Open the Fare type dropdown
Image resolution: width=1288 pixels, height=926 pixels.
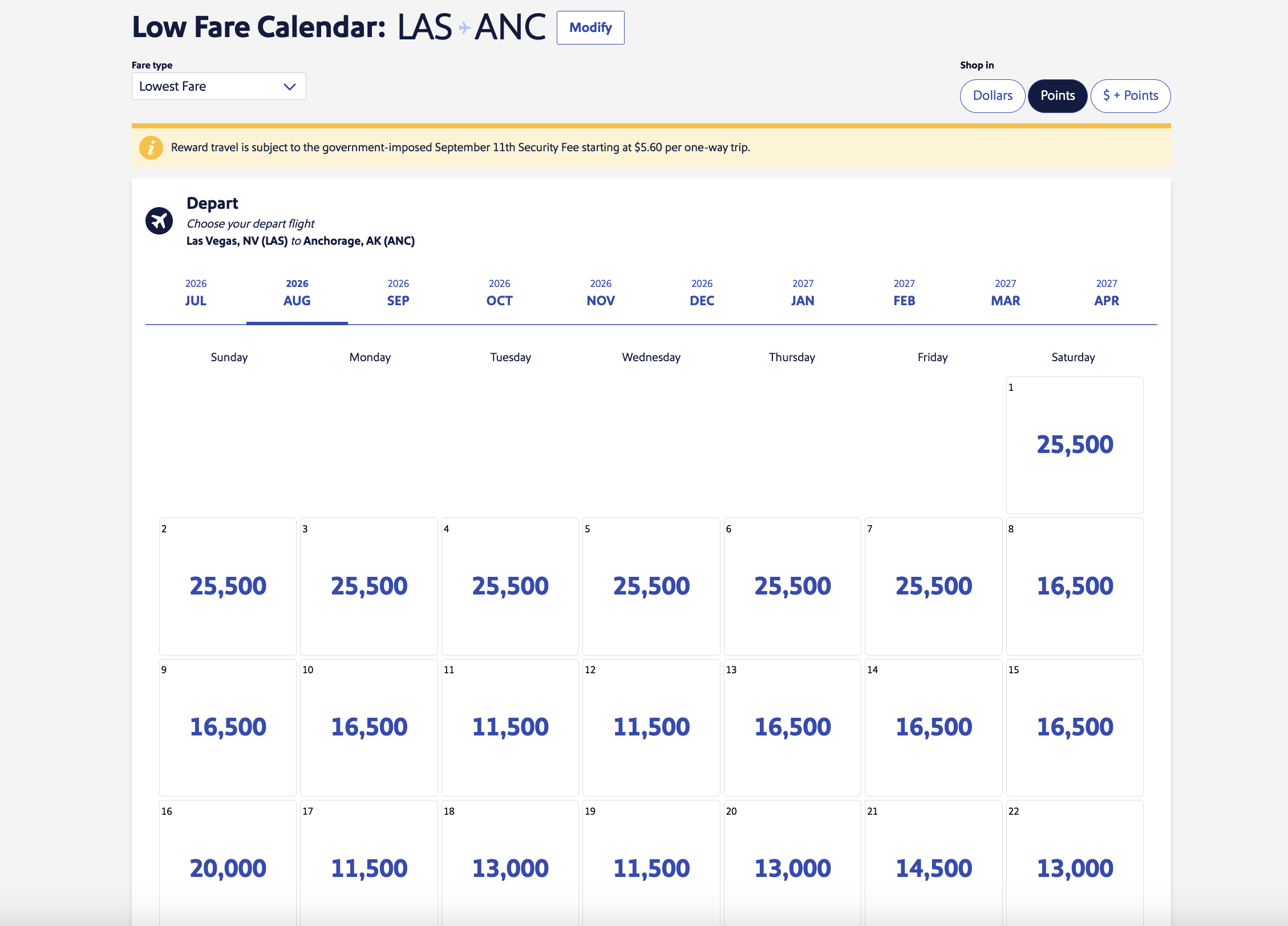219,86
